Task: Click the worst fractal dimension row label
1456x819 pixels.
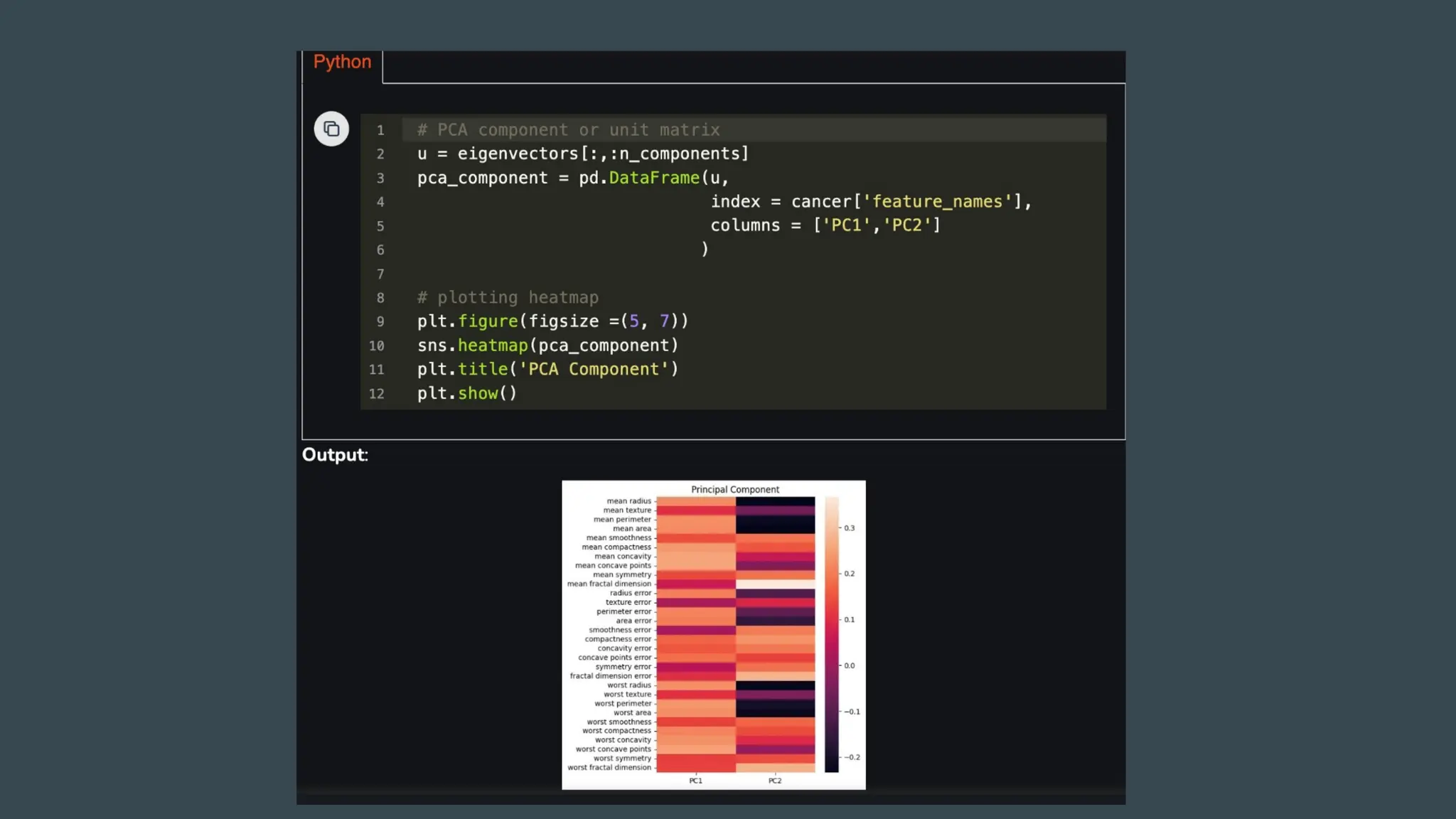Action: pos(609,768)
